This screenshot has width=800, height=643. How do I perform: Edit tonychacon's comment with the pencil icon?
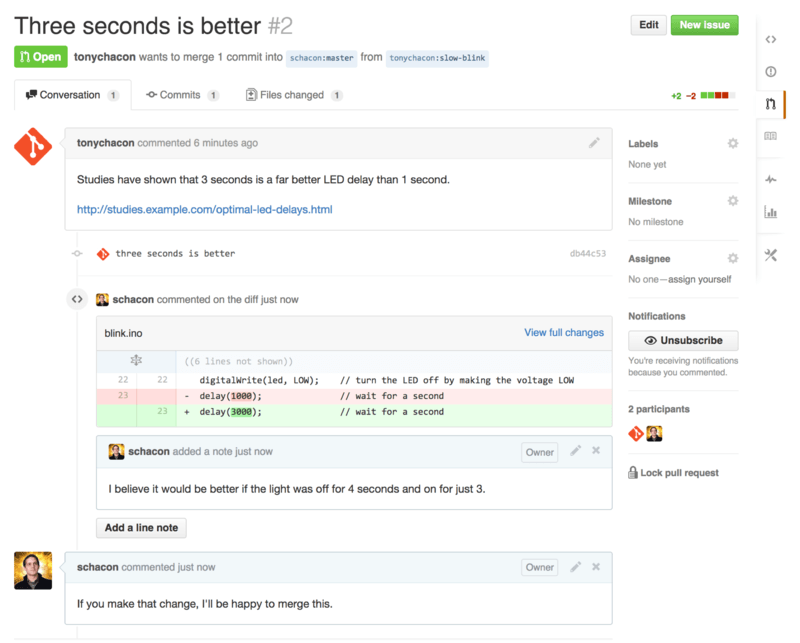[595, 143]
